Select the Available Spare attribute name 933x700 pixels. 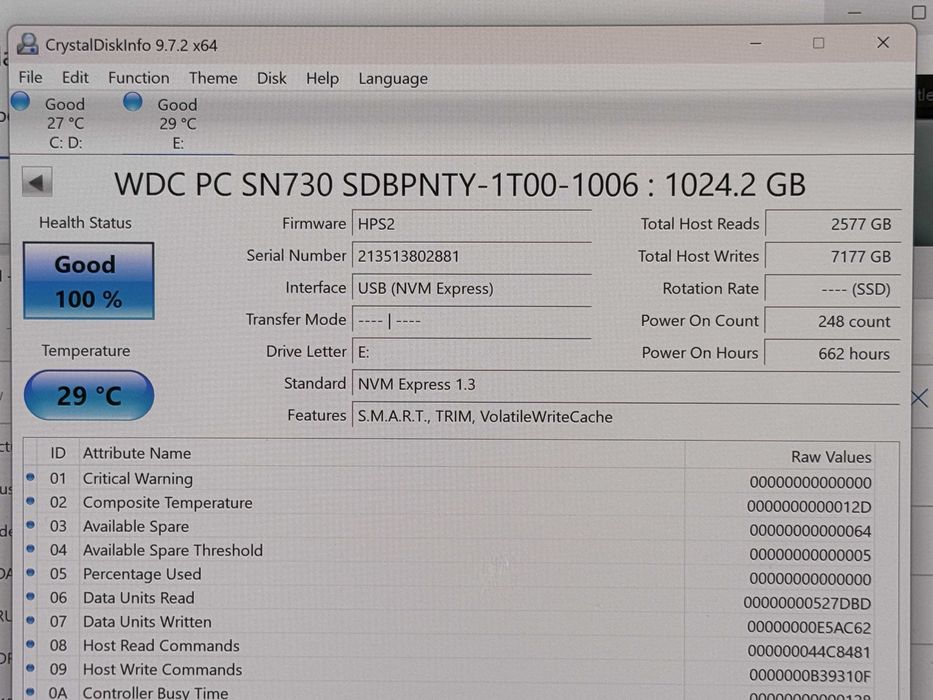(x=136, y=527)
